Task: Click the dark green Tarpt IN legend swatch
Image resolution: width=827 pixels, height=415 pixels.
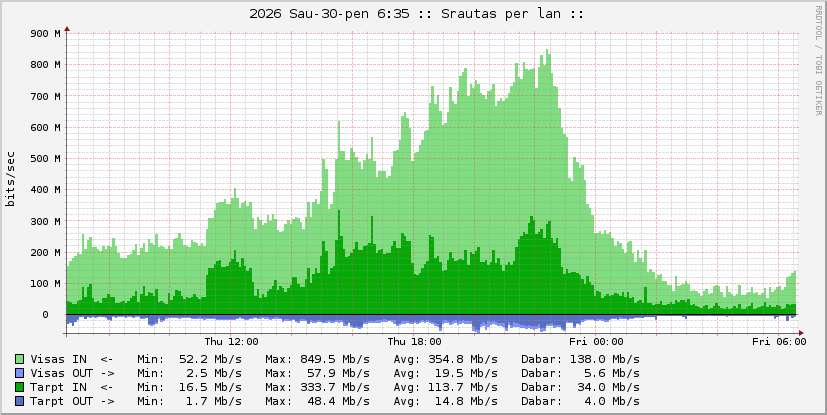Action: (20, 386)
